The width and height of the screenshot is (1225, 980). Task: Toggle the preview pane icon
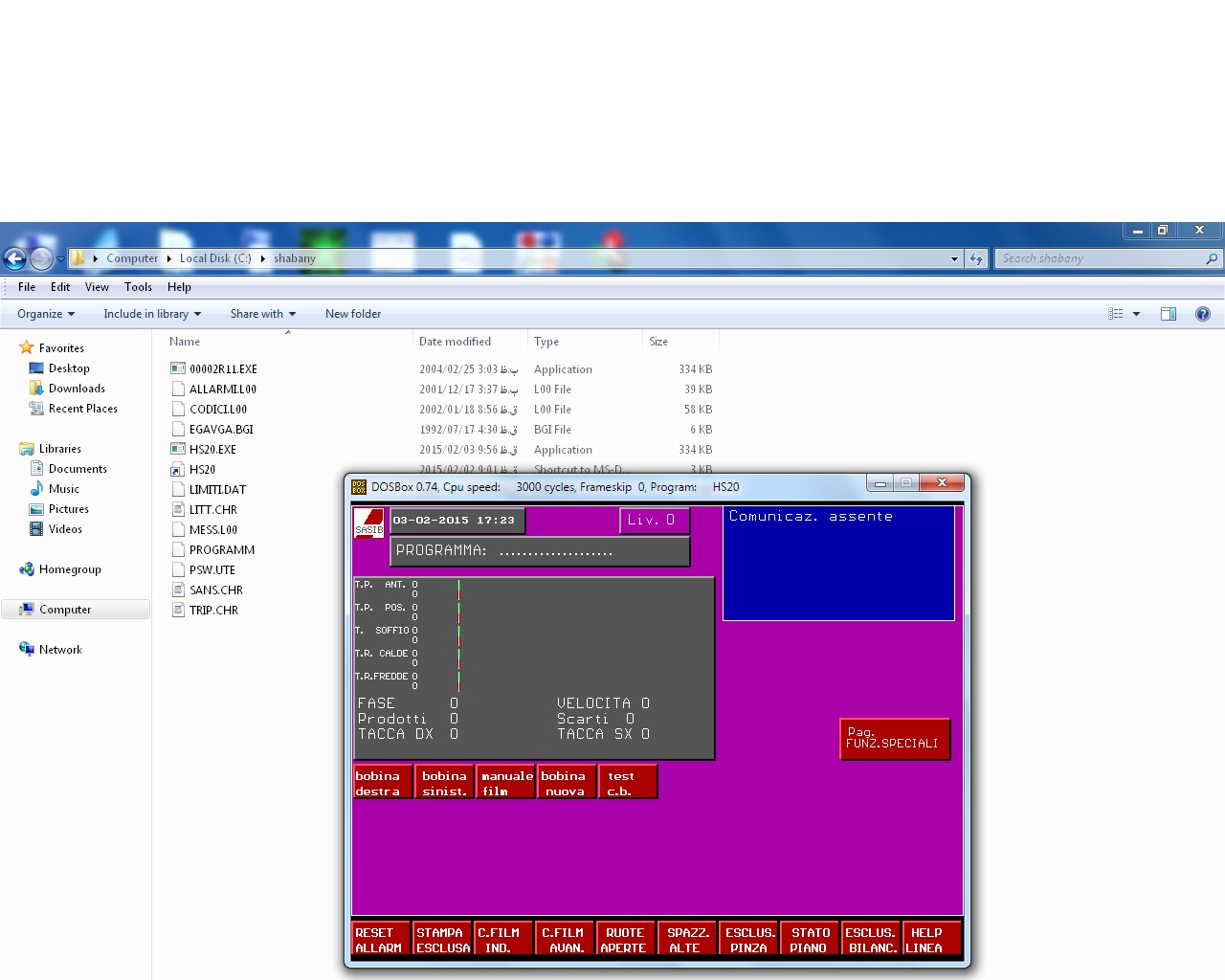[x=1169, y=314]
